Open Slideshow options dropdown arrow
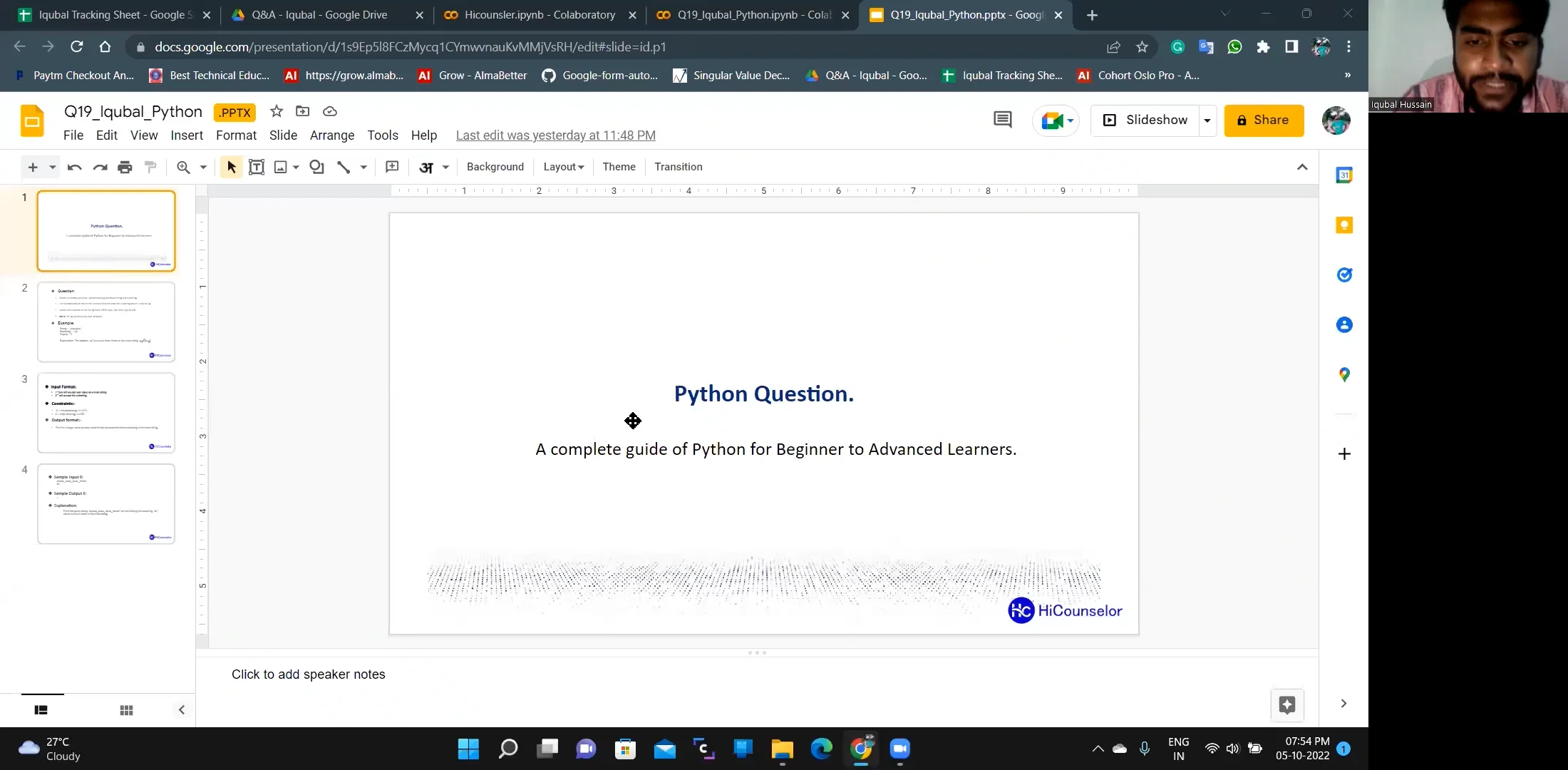This screenshot has height=770, width=1568. [1207, 120]
